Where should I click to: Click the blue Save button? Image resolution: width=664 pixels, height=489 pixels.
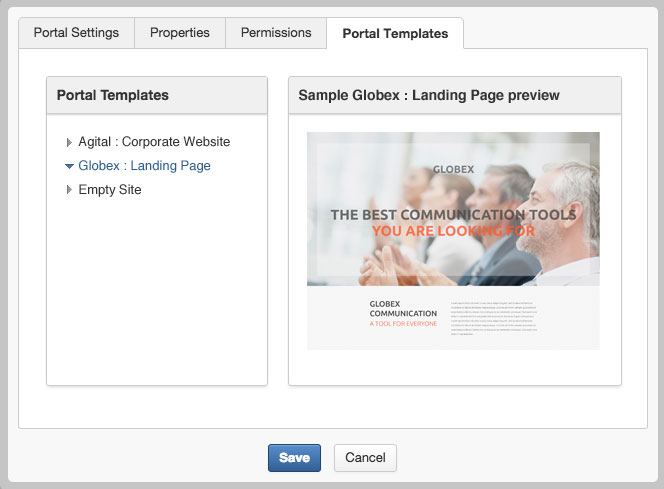[294, 458]
